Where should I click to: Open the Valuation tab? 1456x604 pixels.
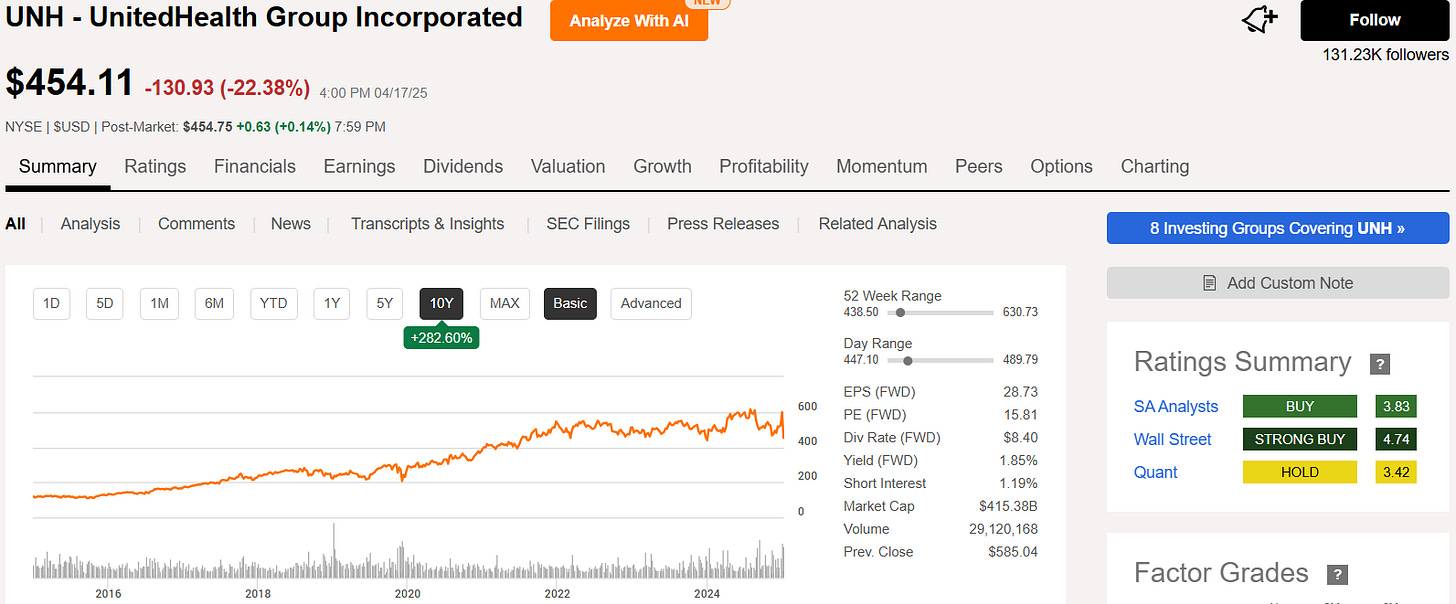coord(568,167)
